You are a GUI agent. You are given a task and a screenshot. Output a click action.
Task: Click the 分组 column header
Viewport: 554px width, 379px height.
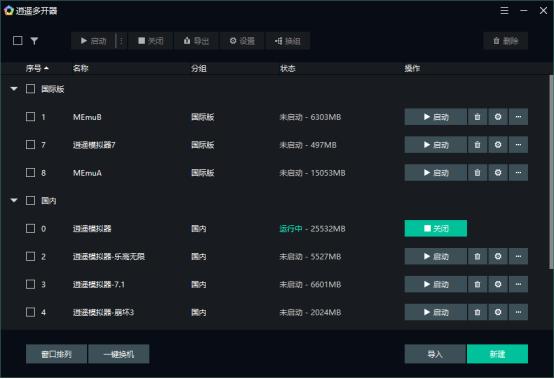click(x=199, y=68)
